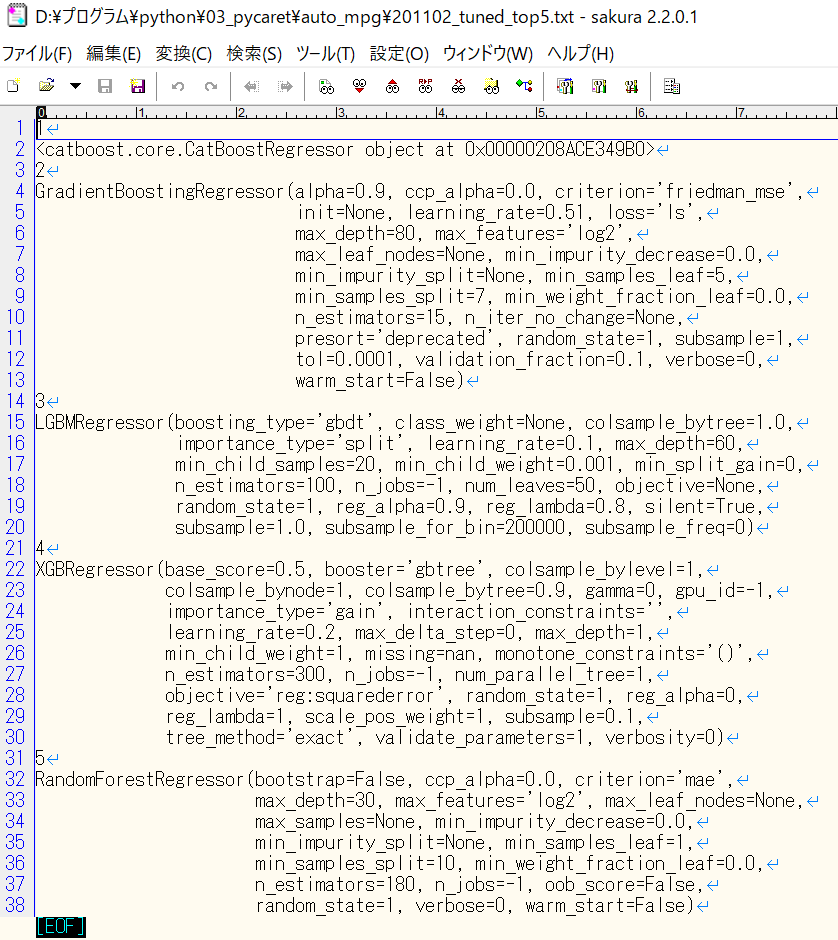The image size is (838, 940).
Task: Open the ツール(T) menu
Action: 325,54
